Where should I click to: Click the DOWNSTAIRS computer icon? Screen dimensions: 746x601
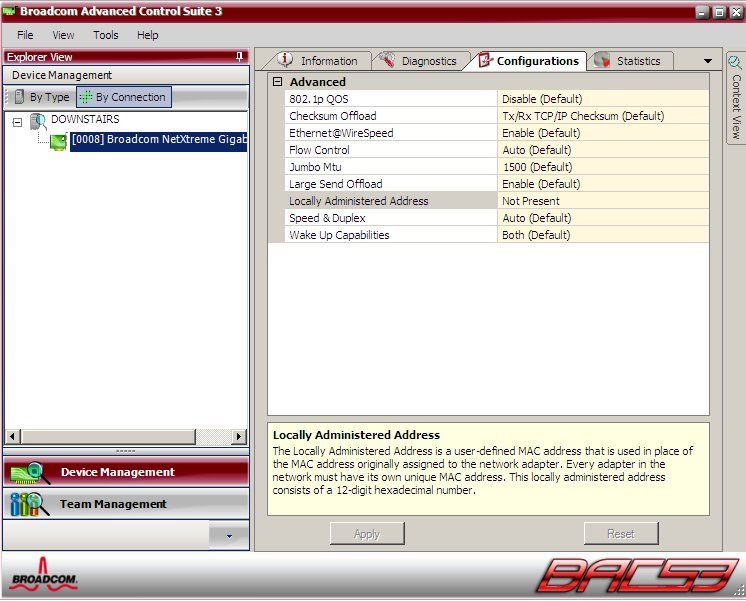[x=38, y=120]
